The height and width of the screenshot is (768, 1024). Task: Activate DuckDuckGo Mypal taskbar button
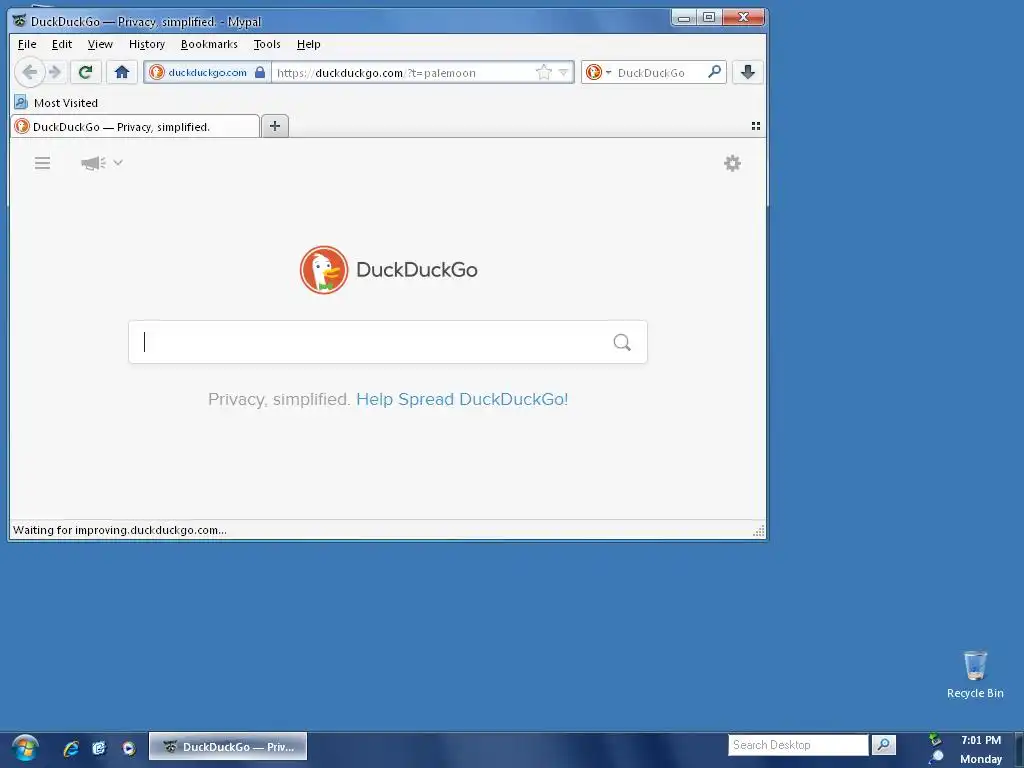pos(228,746)
